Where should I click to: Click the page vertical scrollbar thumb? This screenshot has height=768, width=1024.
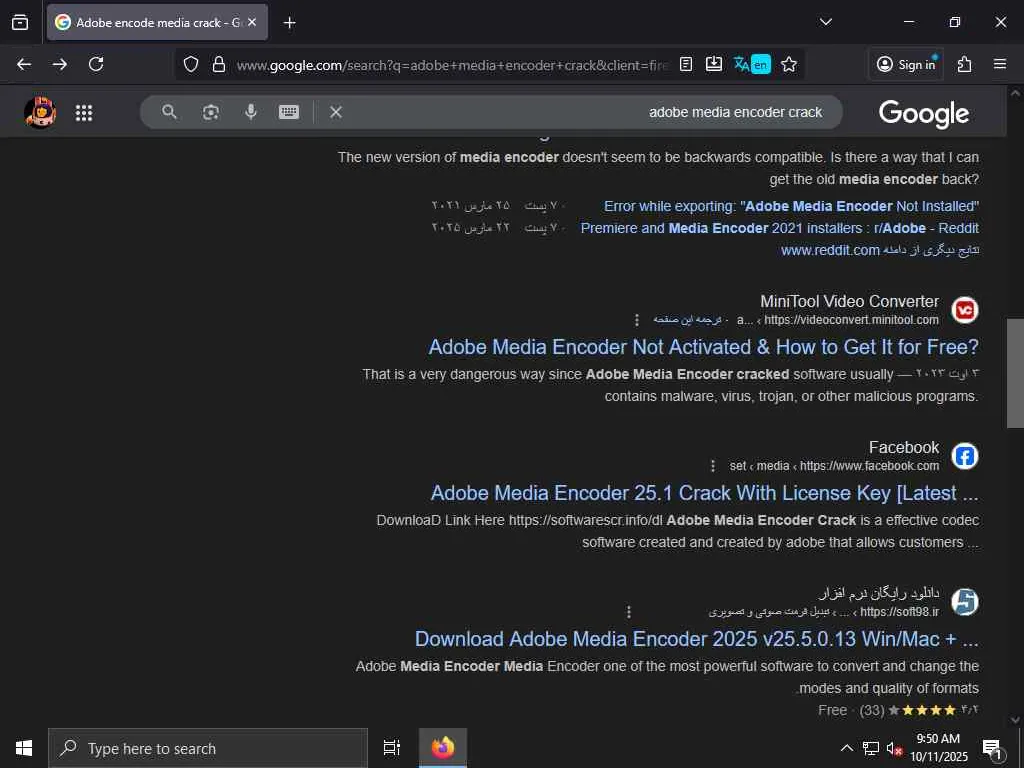click(1015, 374)
